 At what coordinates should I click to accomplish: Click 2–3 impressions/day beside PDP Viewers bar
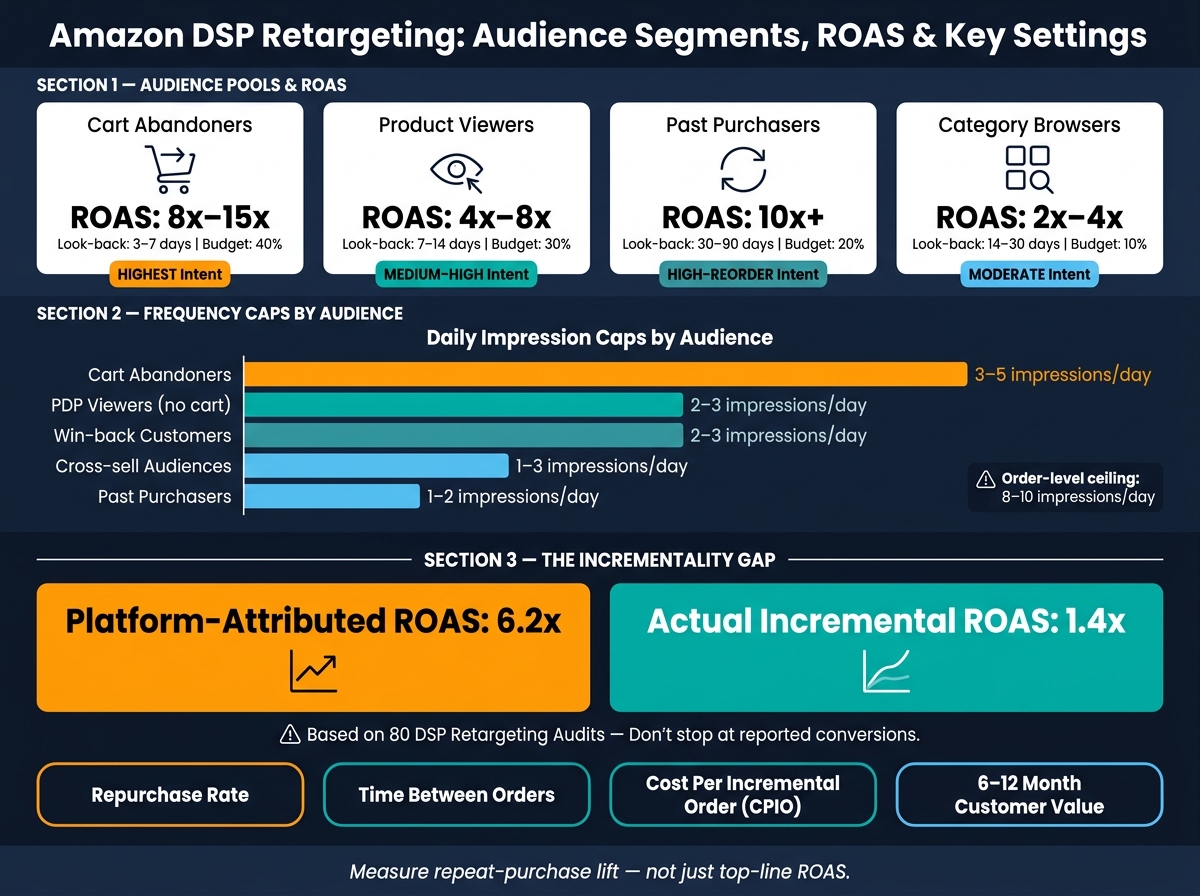tap(778, 405)
